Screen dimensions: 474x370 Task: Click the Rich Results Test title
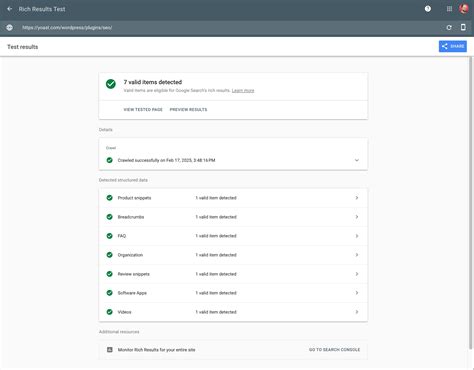(42, 9)
